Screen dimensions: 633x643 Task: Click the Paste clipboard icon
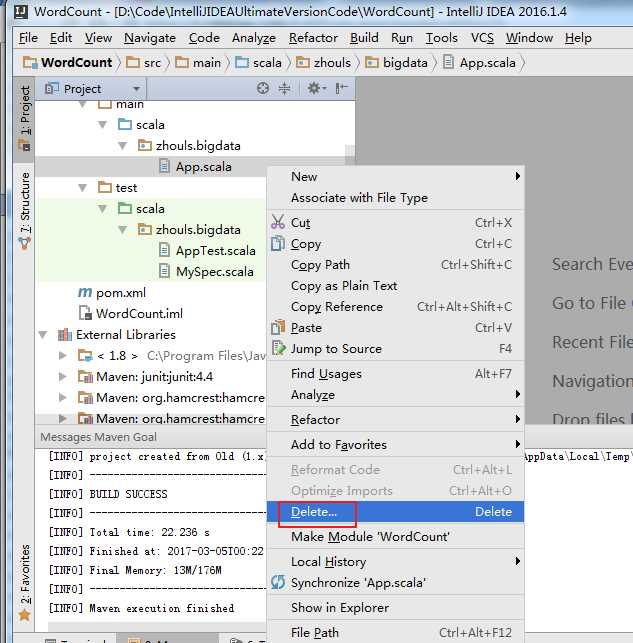click(x=278, y=327)
